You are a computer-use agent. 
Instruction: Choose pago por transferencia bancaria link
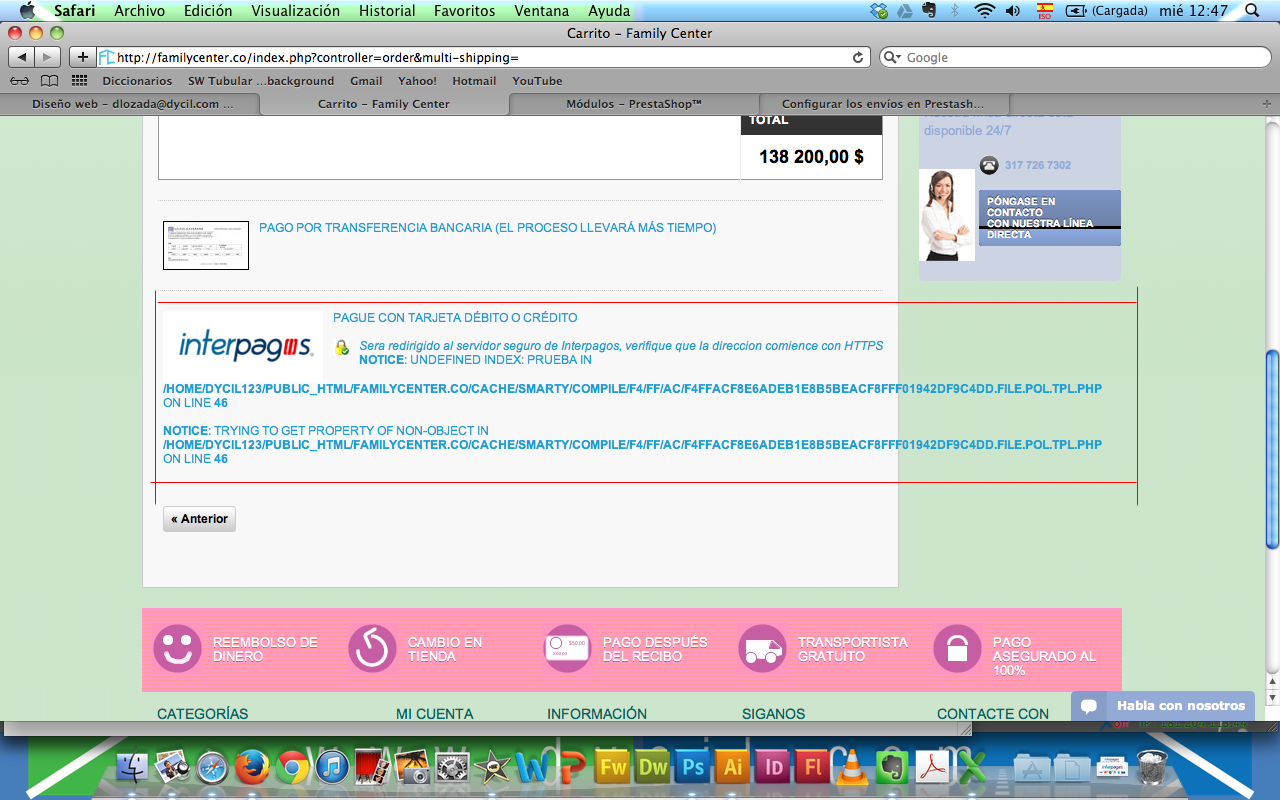487,228
